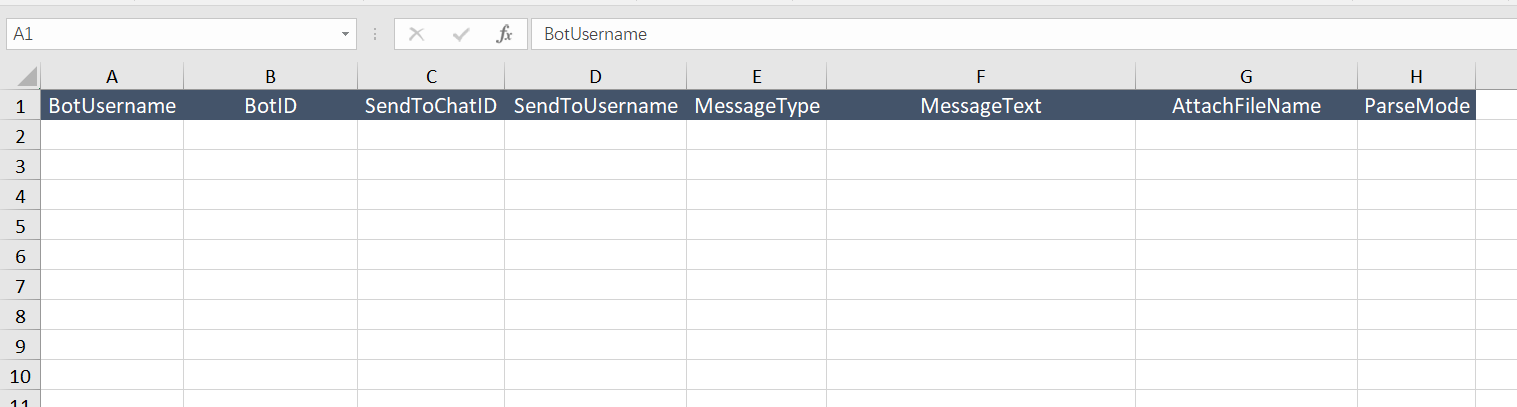Viewport: 1517px width, 407px height.
Task: Click the formula bar containing BotUsername
Action: click(x=1000, y=34)
